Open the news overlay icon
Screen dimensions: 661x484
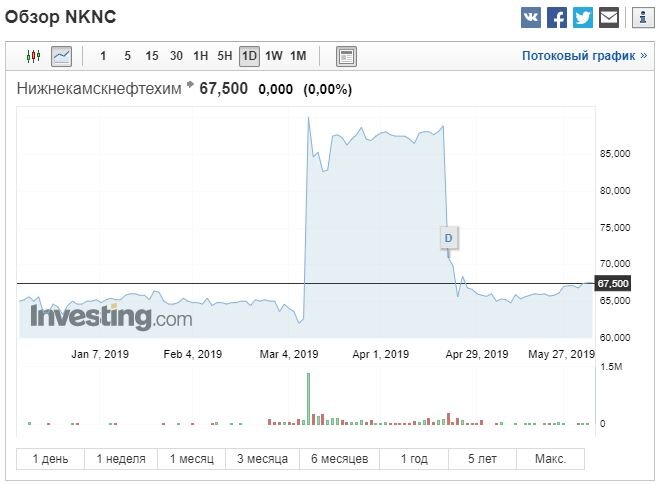pos(346,56)
